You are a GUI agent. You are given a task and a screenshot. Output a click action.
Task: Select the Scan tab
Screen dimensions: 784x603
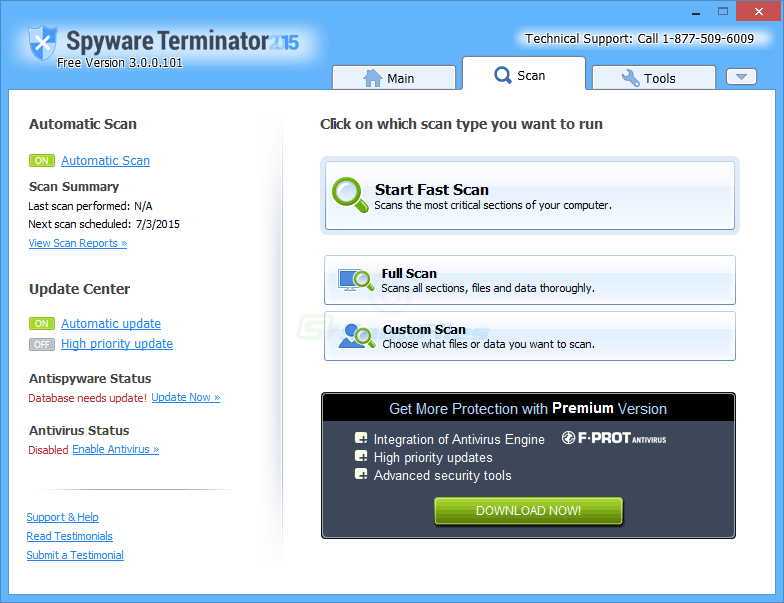click(x=524, y=74)
